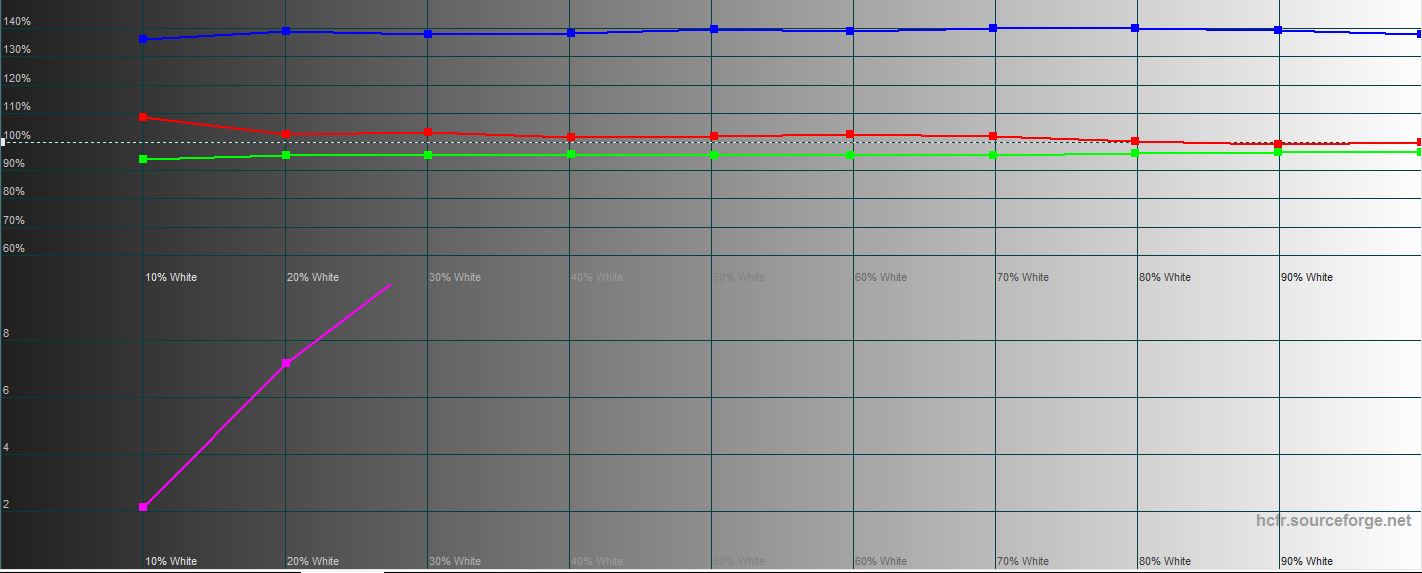
Task: Click bottom '80% White' label of delta E graph
Action: pos(1165,561)
